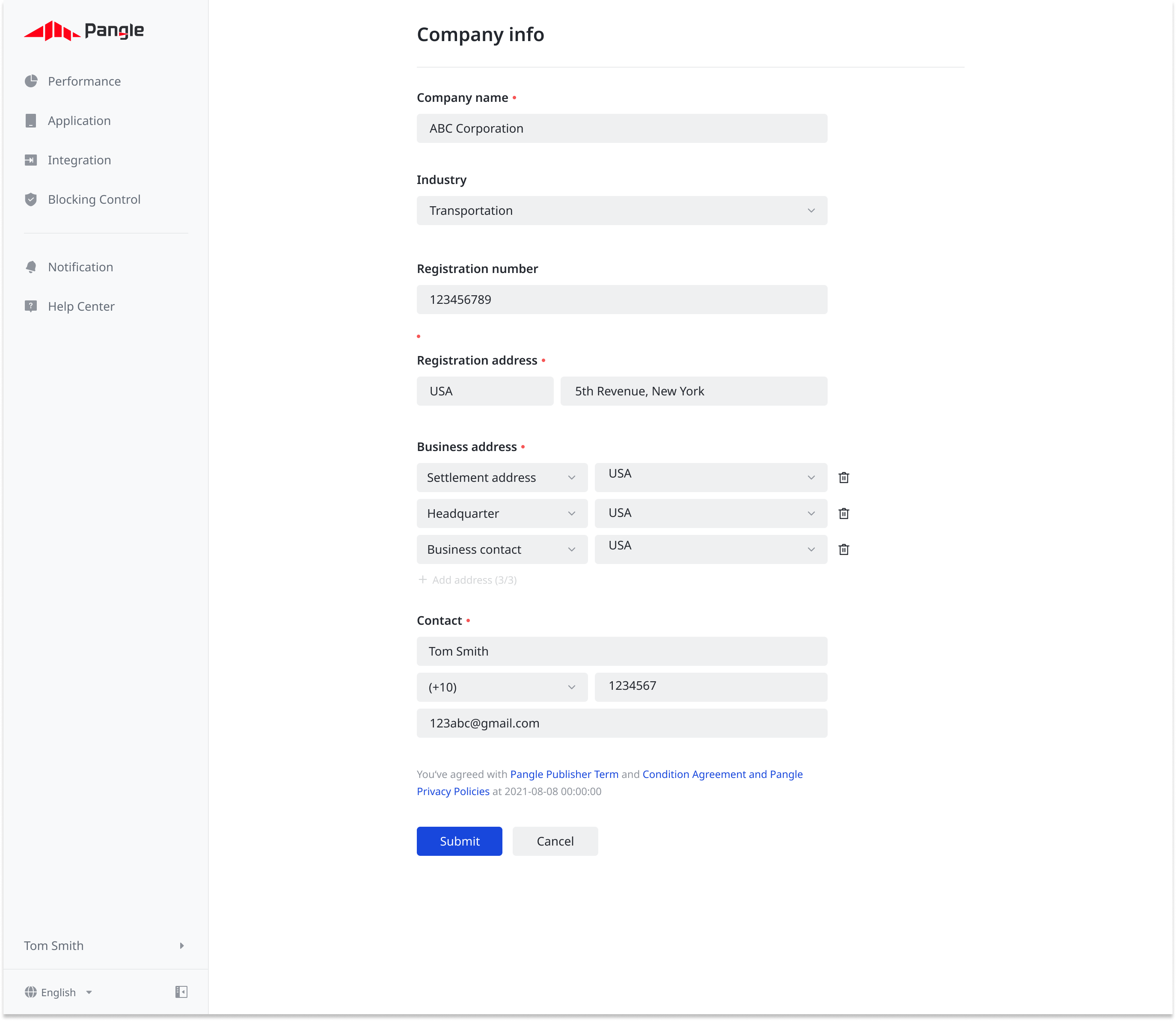Click the Registration number field

pos(622,299)
